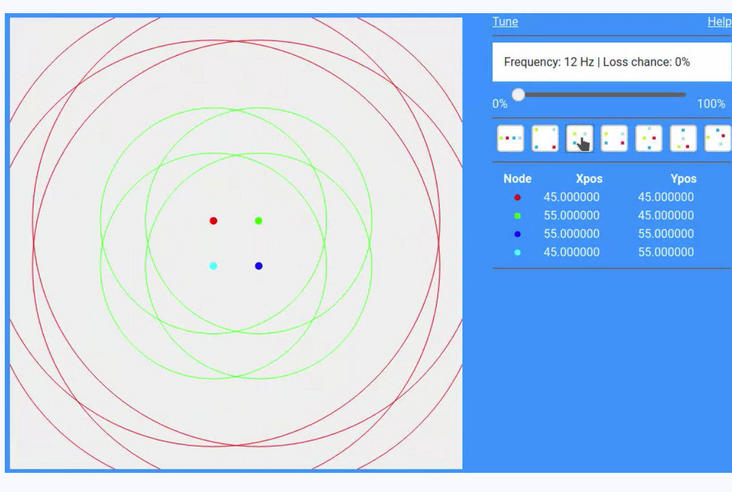Click the green node Ypos value 45.000000

(666, 215)
